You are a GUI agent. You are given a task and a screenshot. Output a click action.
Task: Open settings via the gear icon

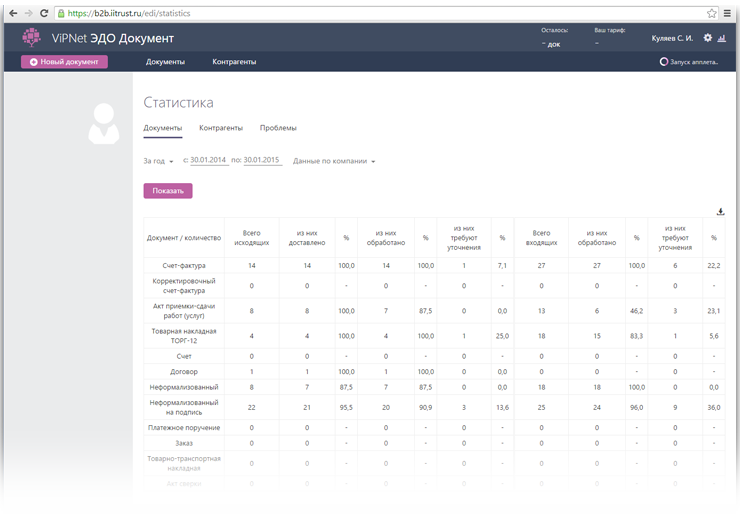point(708,38)
